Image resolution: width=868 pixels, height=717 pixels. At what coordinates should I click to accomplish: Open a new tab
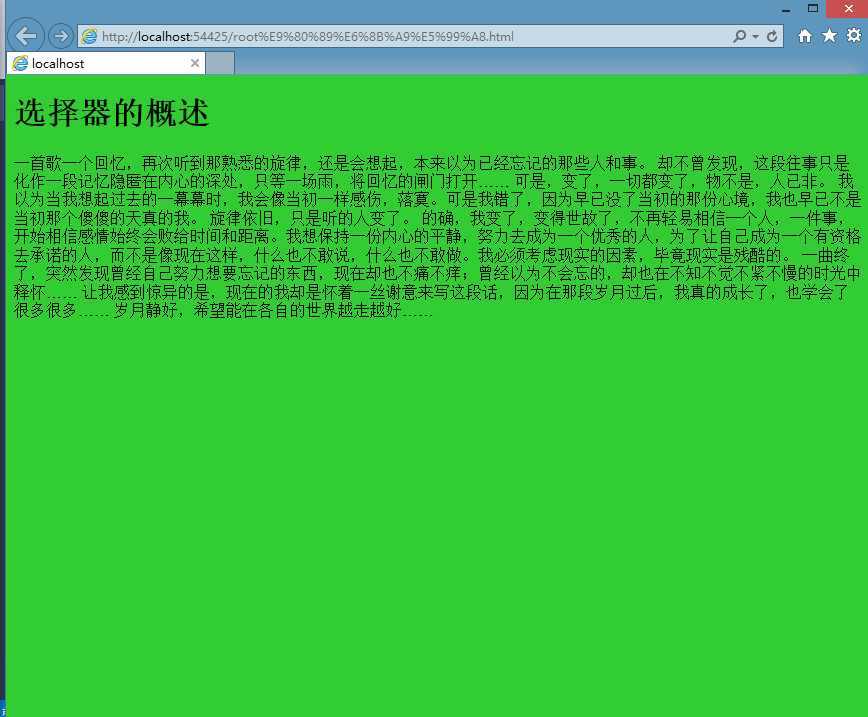pos(220,64)
